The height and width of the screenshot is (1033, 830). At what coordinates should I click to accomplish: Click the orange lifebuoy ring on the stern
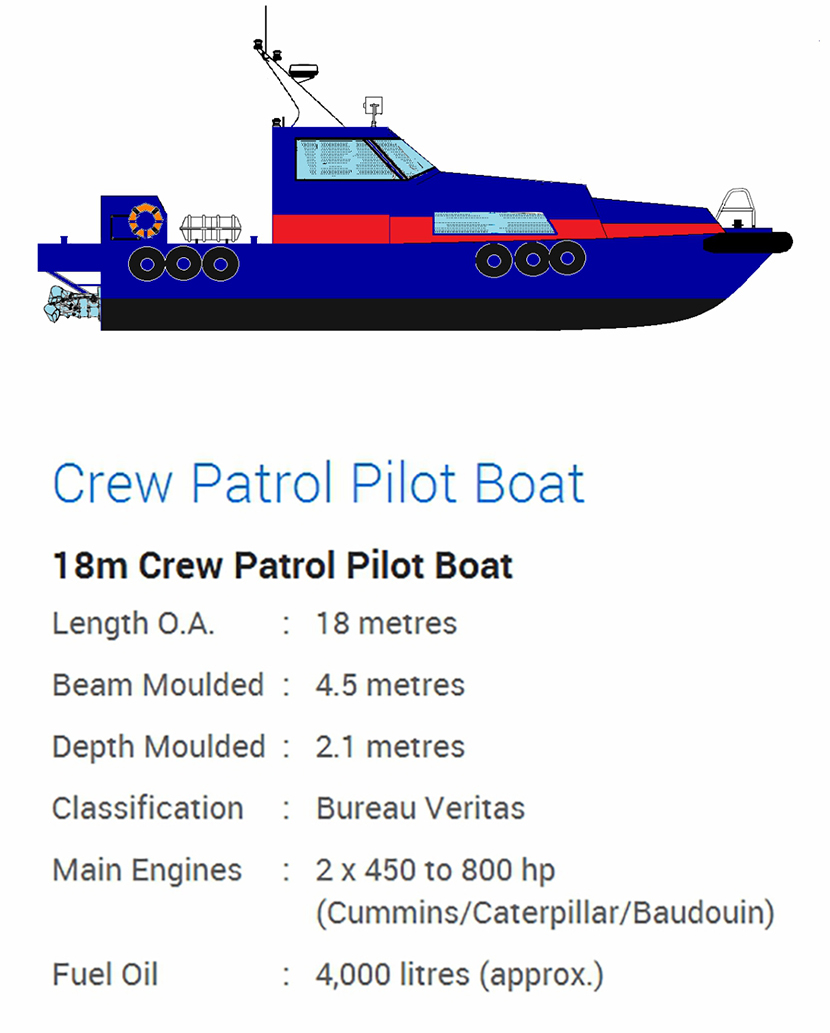click(145, 221)
